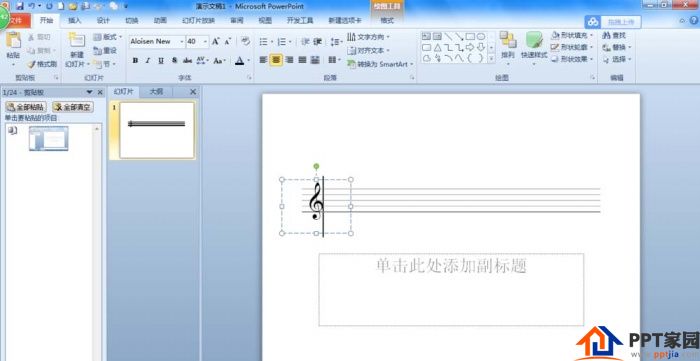Click Convert to SmartArt icon

coord(351,64)
